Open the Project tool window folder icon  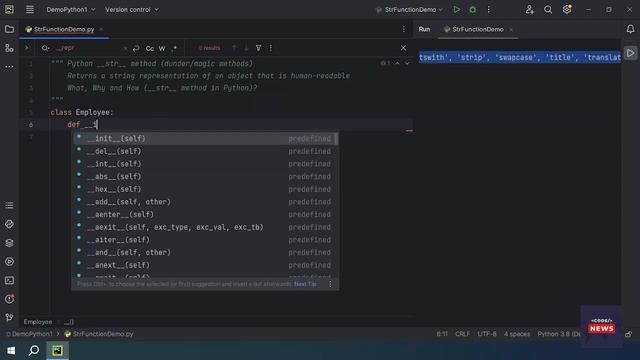pyautogui.click(x=9, y=29)
